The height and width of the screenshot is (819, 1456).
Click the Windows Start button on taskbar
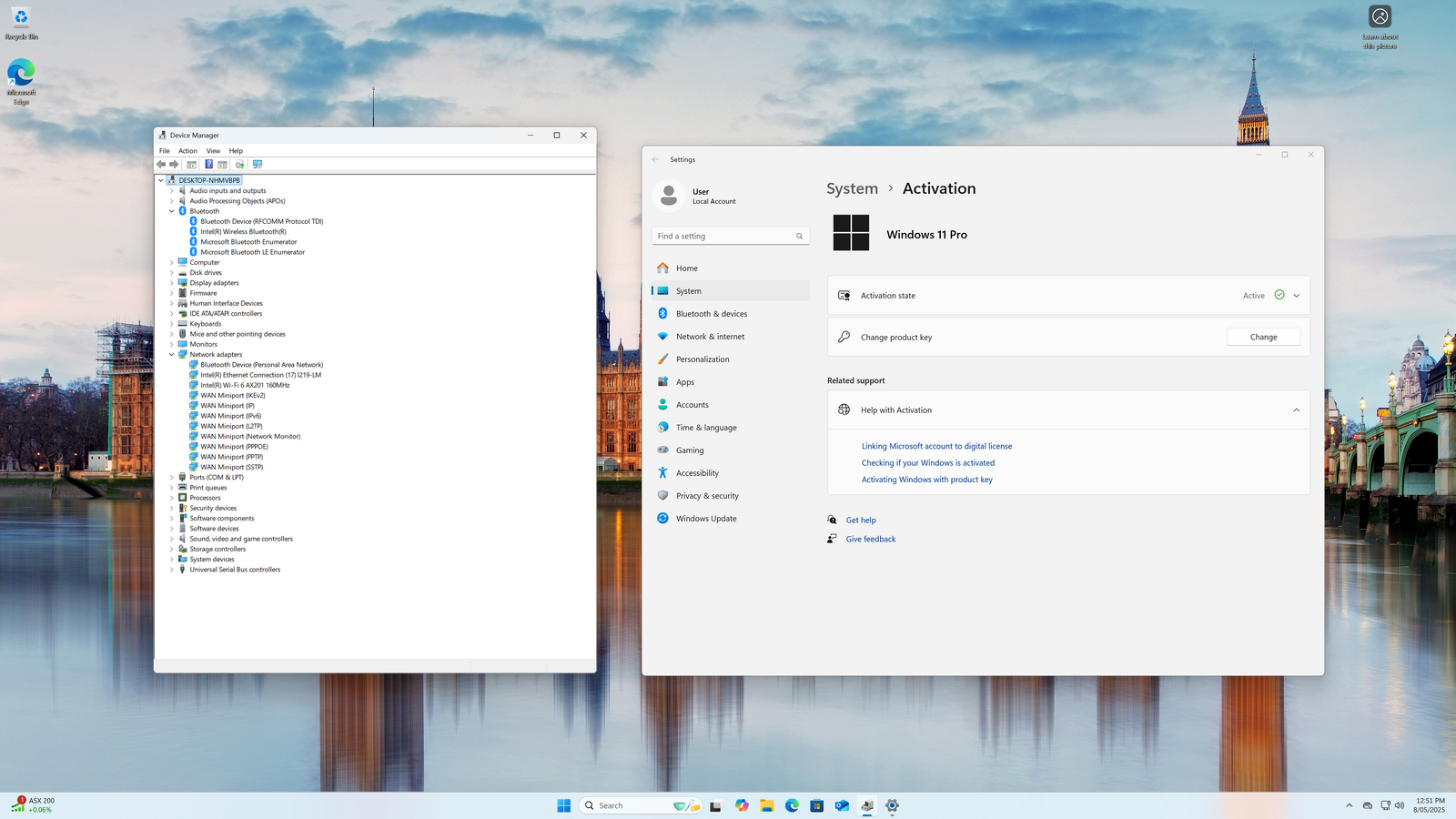[564, 805]
